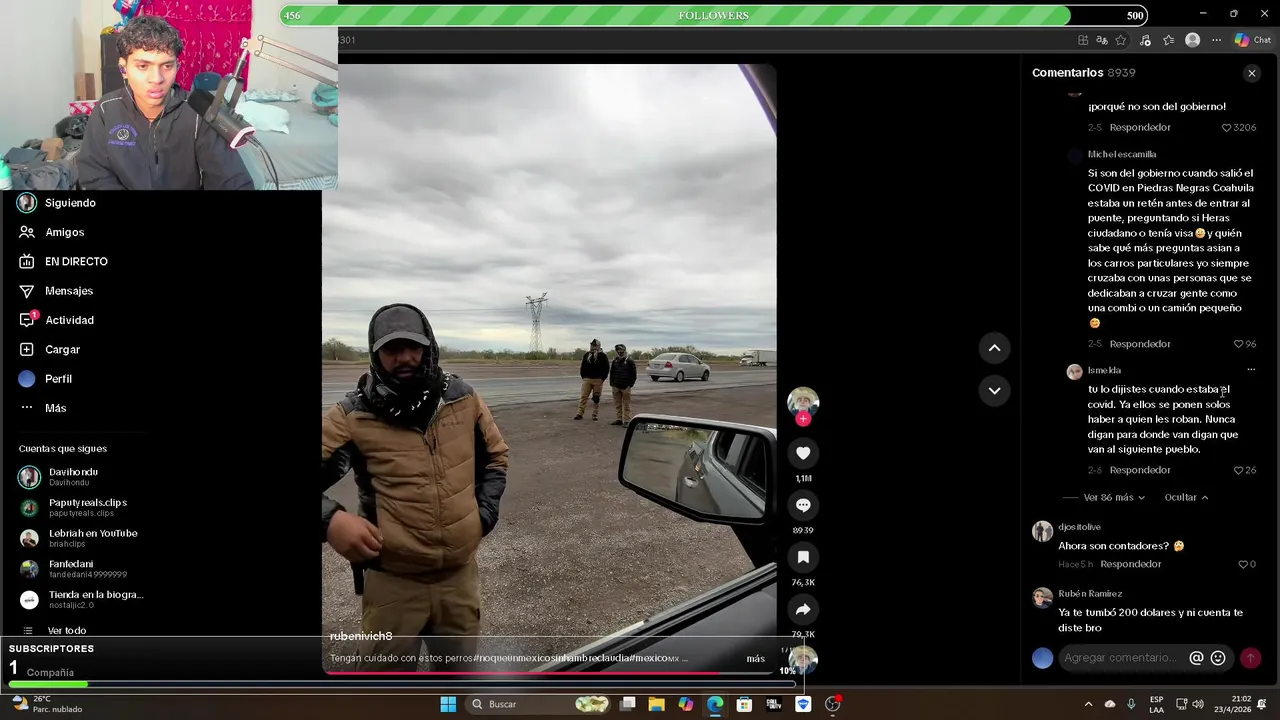Like the comment with 3206 likes
The height and width of the screenshot is (720, 1280).
[x=1227, y=128]
